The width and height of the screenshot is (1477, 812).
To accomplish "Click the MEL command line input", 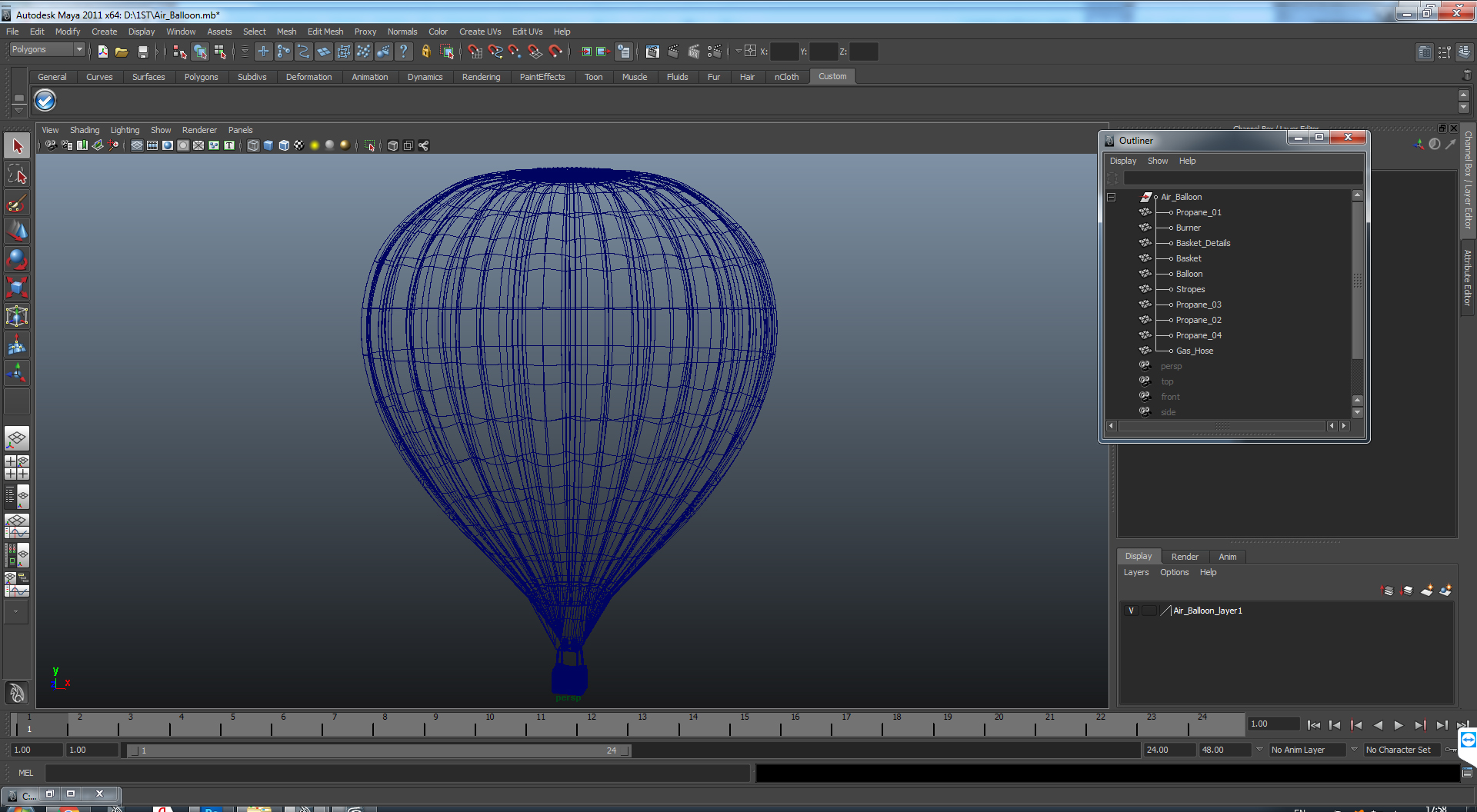I will (x=398, y=773).
